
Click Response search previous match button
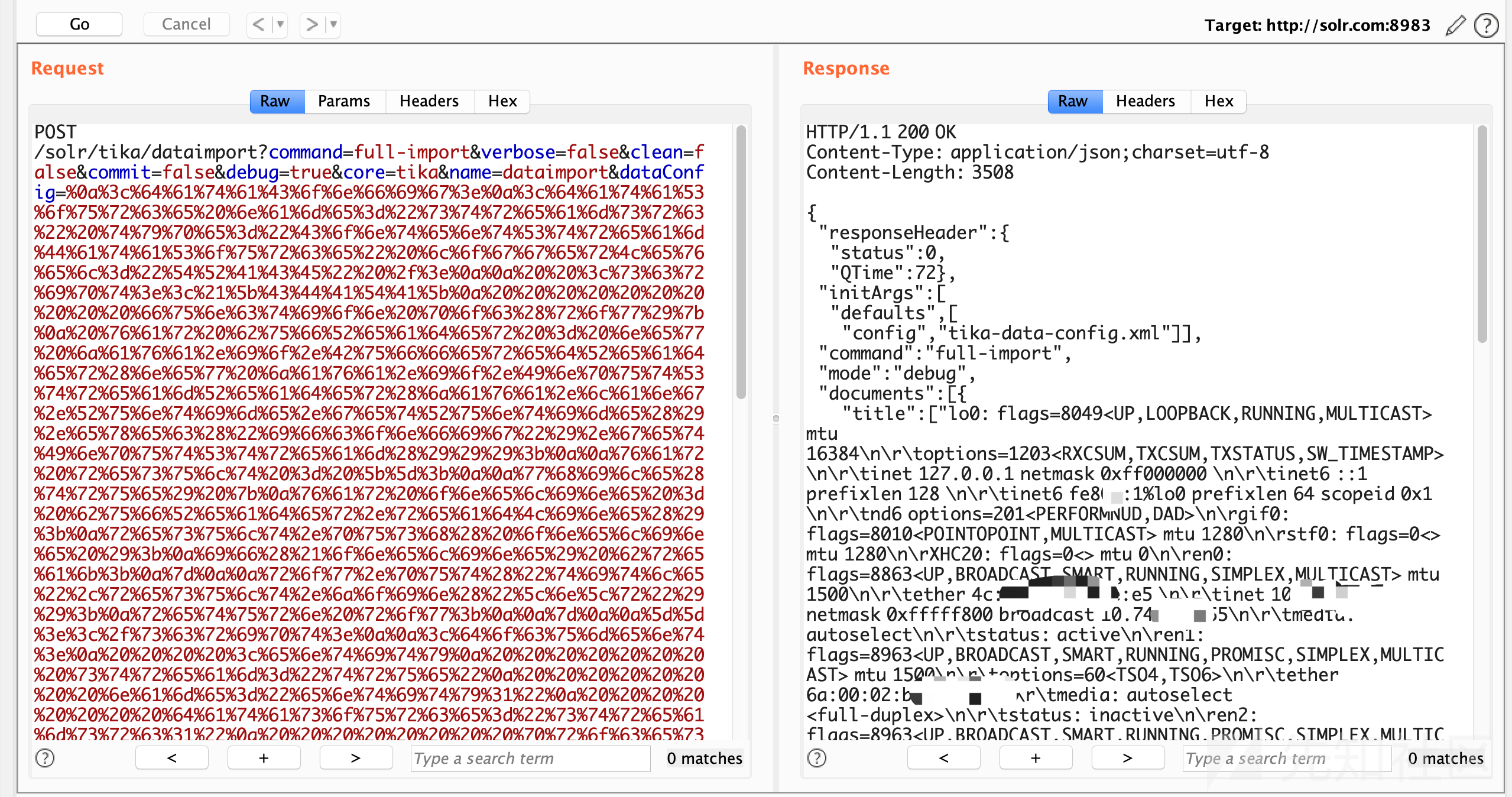point(944,757)
